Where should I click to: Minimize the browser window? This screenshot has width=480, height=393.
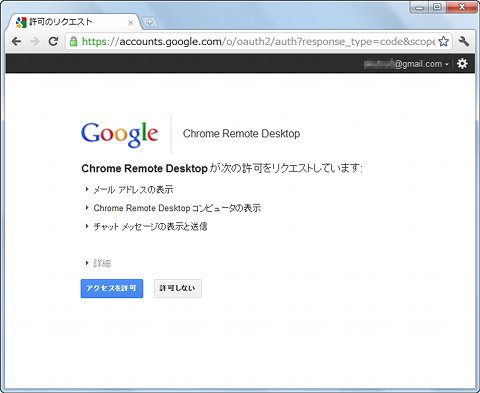420,7
